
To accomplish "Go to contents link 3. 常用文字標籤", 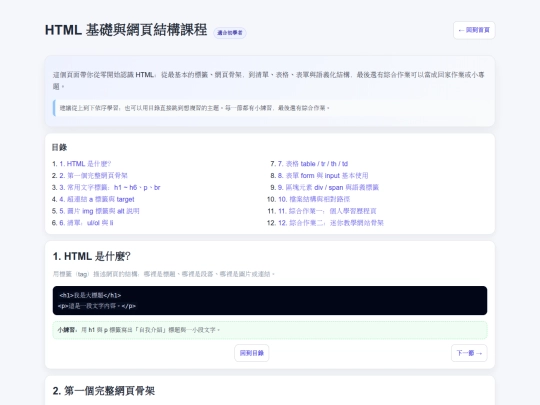I will (110, 187).
